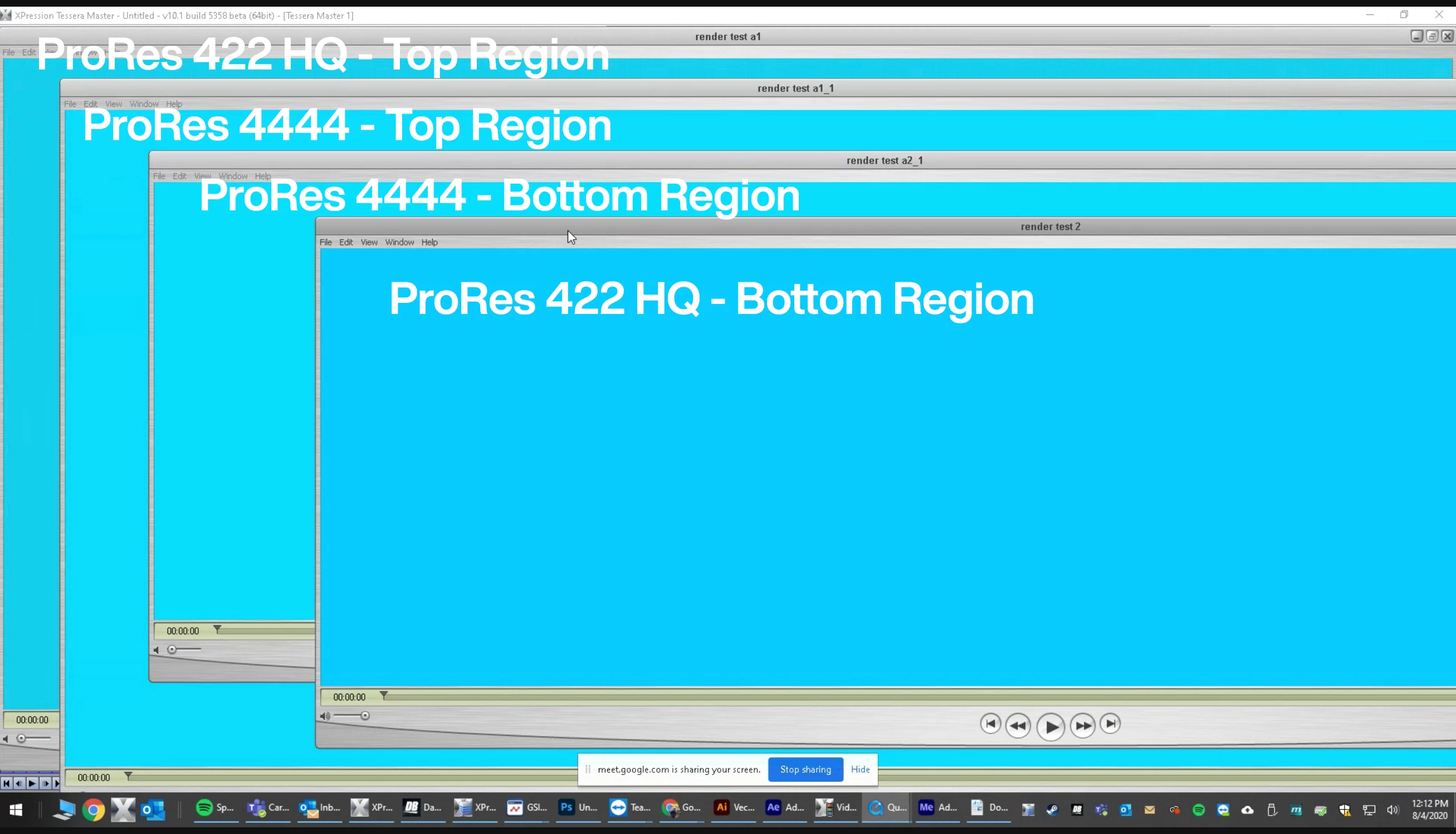The image size is (1456, 834).
Task: Hide the screen sharing notification
Action: [x=860, y=769]
